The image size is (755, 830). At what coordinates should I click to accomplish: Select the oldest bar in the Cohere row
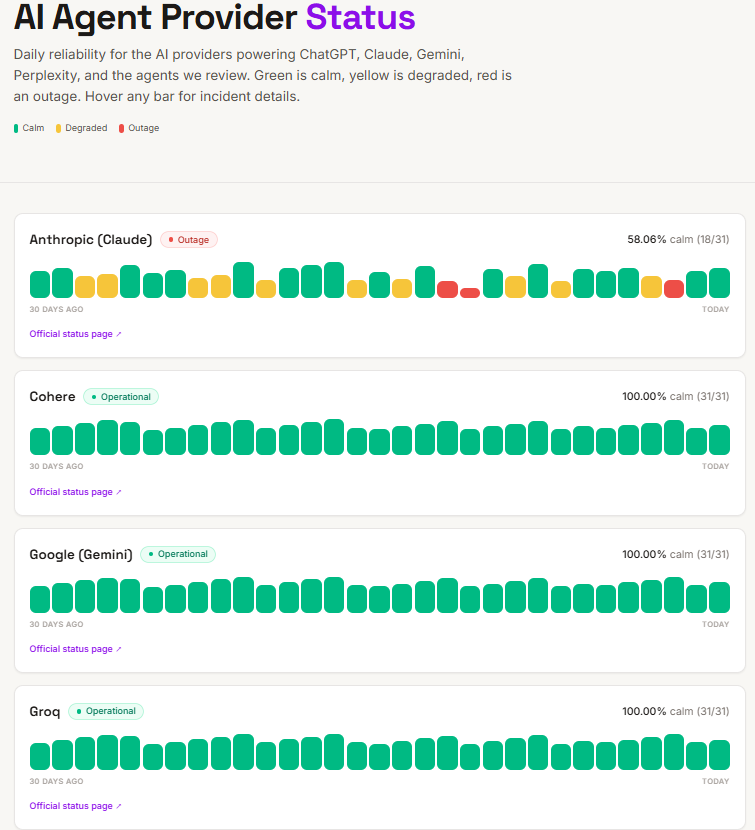click(x=40, y=441)
